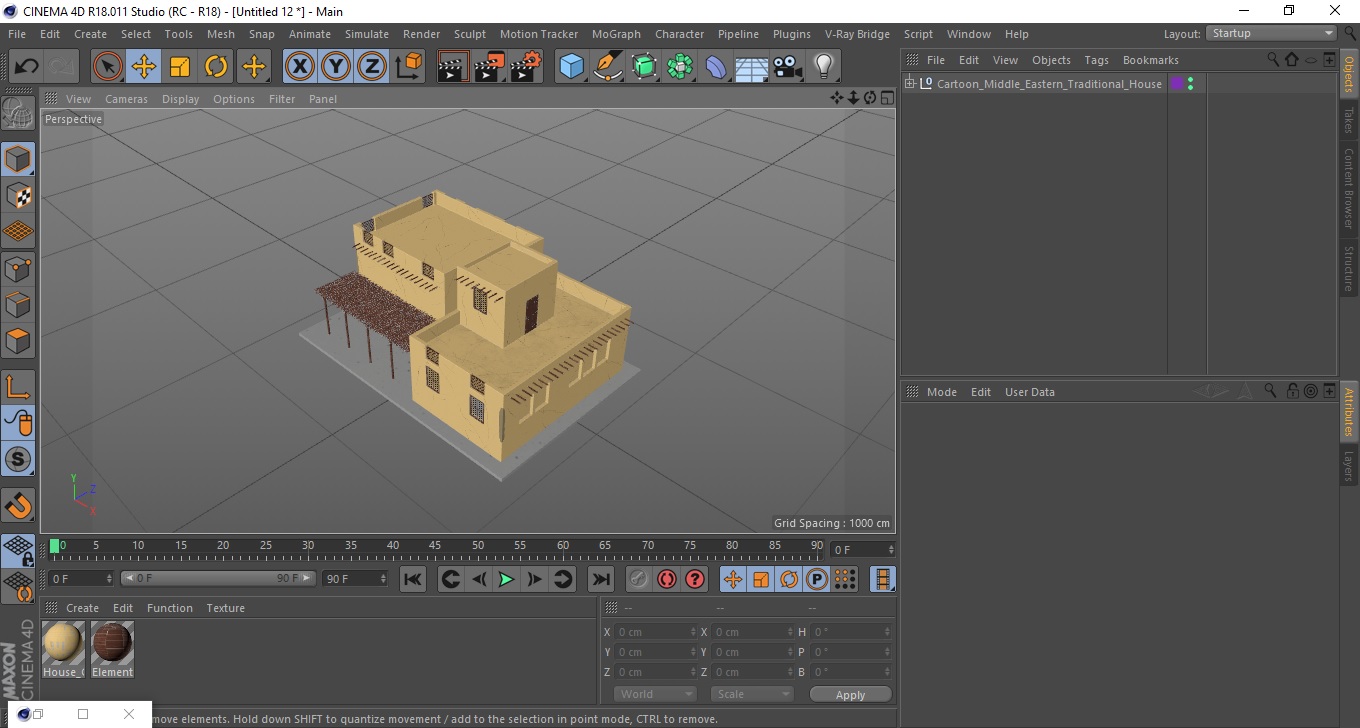Switch to Points mode
Image resolution: width=1360 pixels, height=728 pixels.
coord(18,268)
